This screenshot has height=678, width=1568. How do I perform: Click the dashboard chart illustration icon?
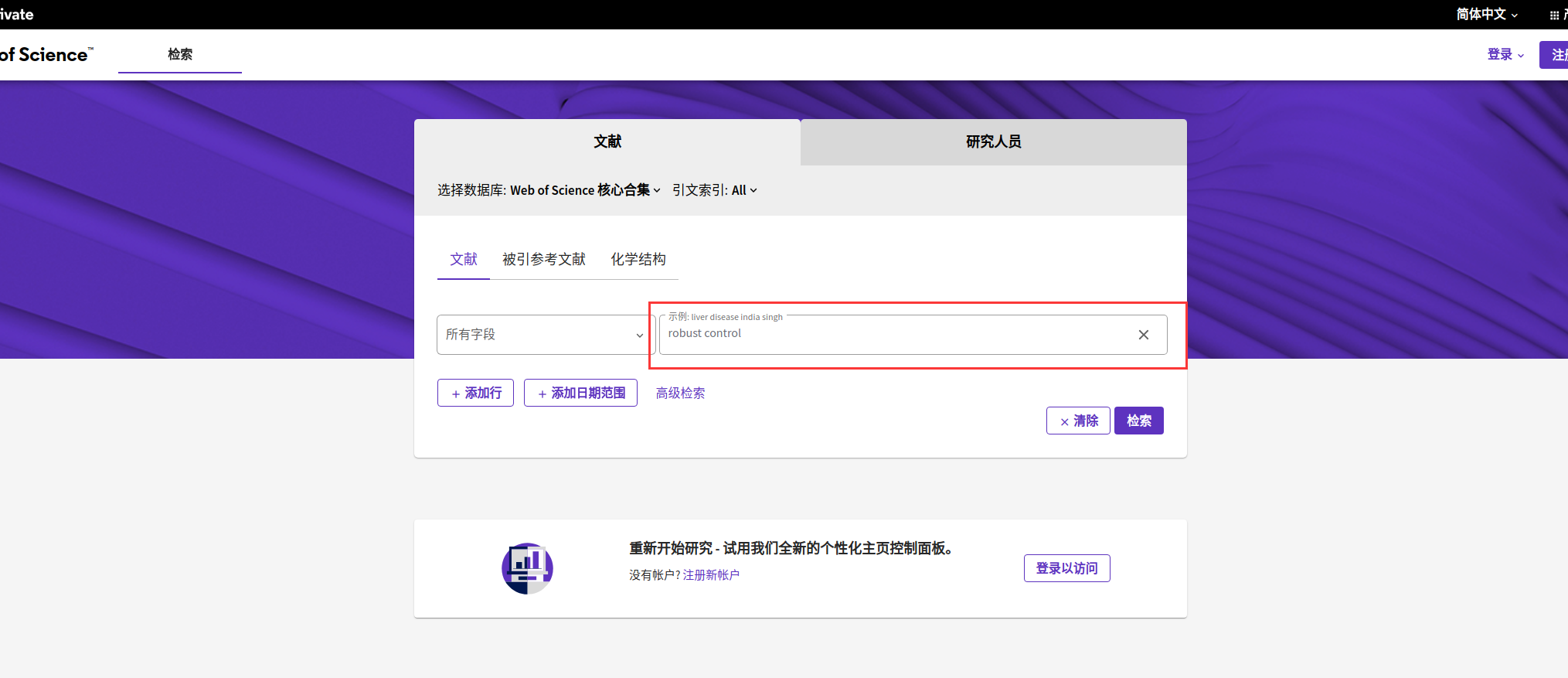point(527,568)
